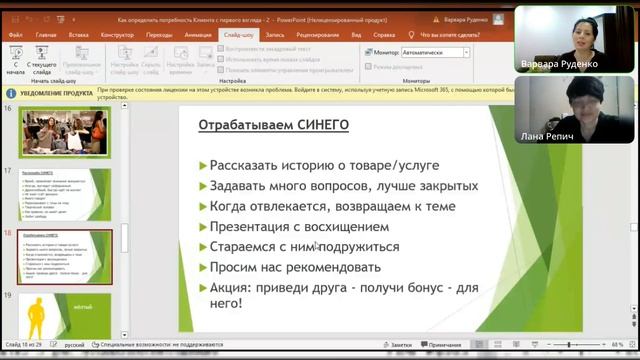The image size is (640, 360).
Task: Select slide 19 thumbnail with yellow figure
Action: [64, 316]
